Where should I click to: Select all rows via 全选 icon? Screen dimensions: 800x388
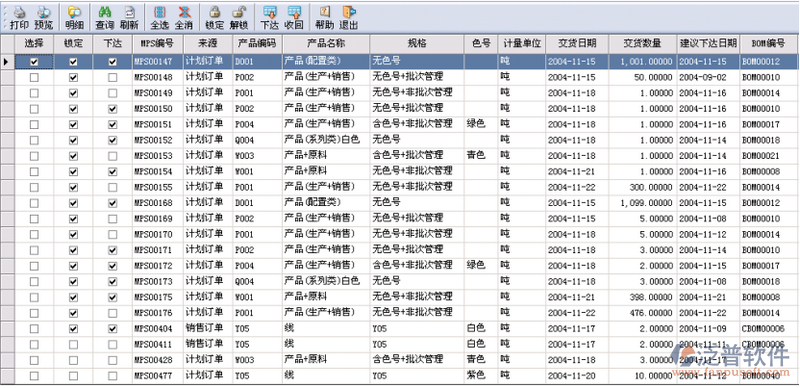(160, 17)
